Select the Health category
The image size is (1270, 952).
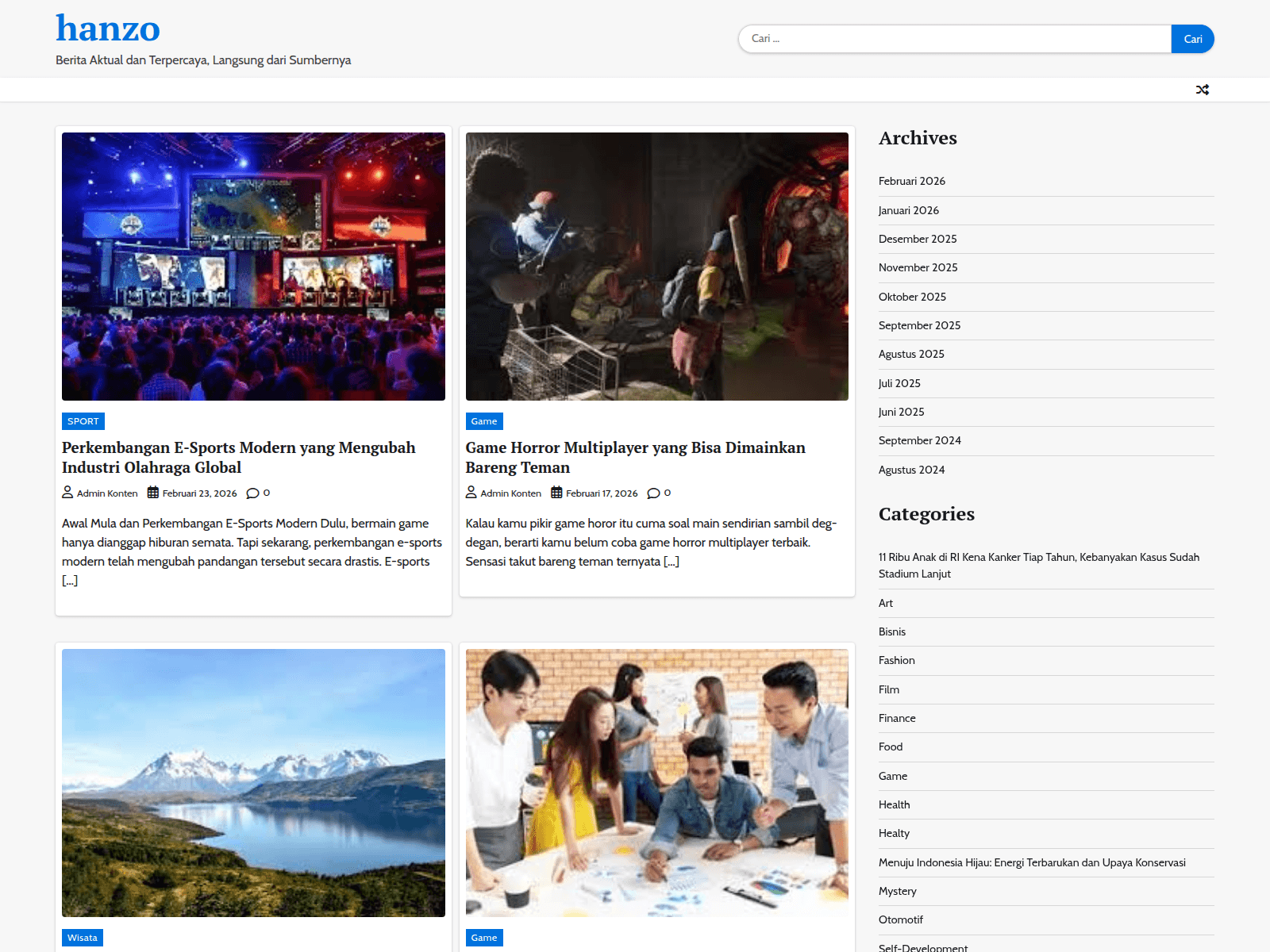coord(895,804)
